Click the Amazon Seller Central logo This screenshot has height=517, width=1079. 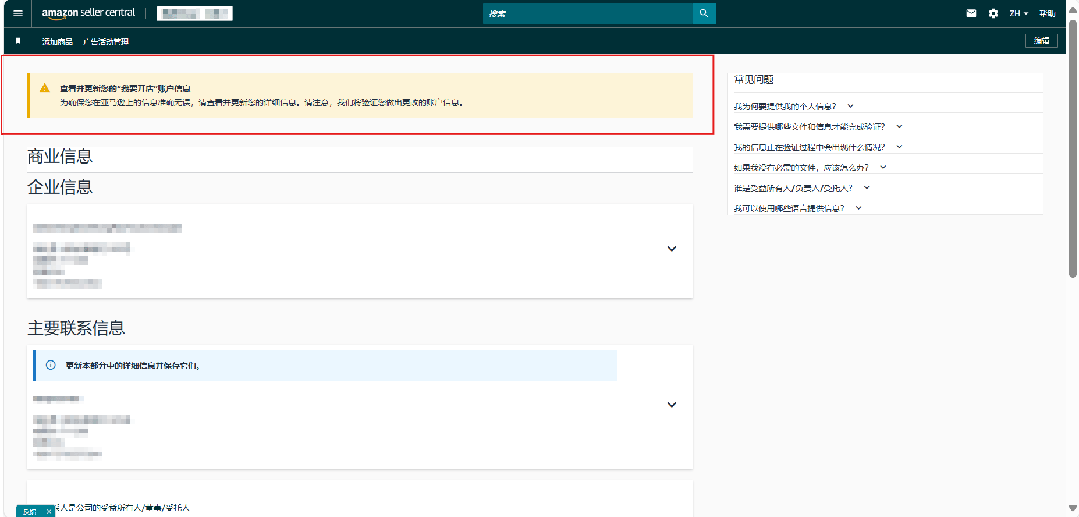click(88, 14)
